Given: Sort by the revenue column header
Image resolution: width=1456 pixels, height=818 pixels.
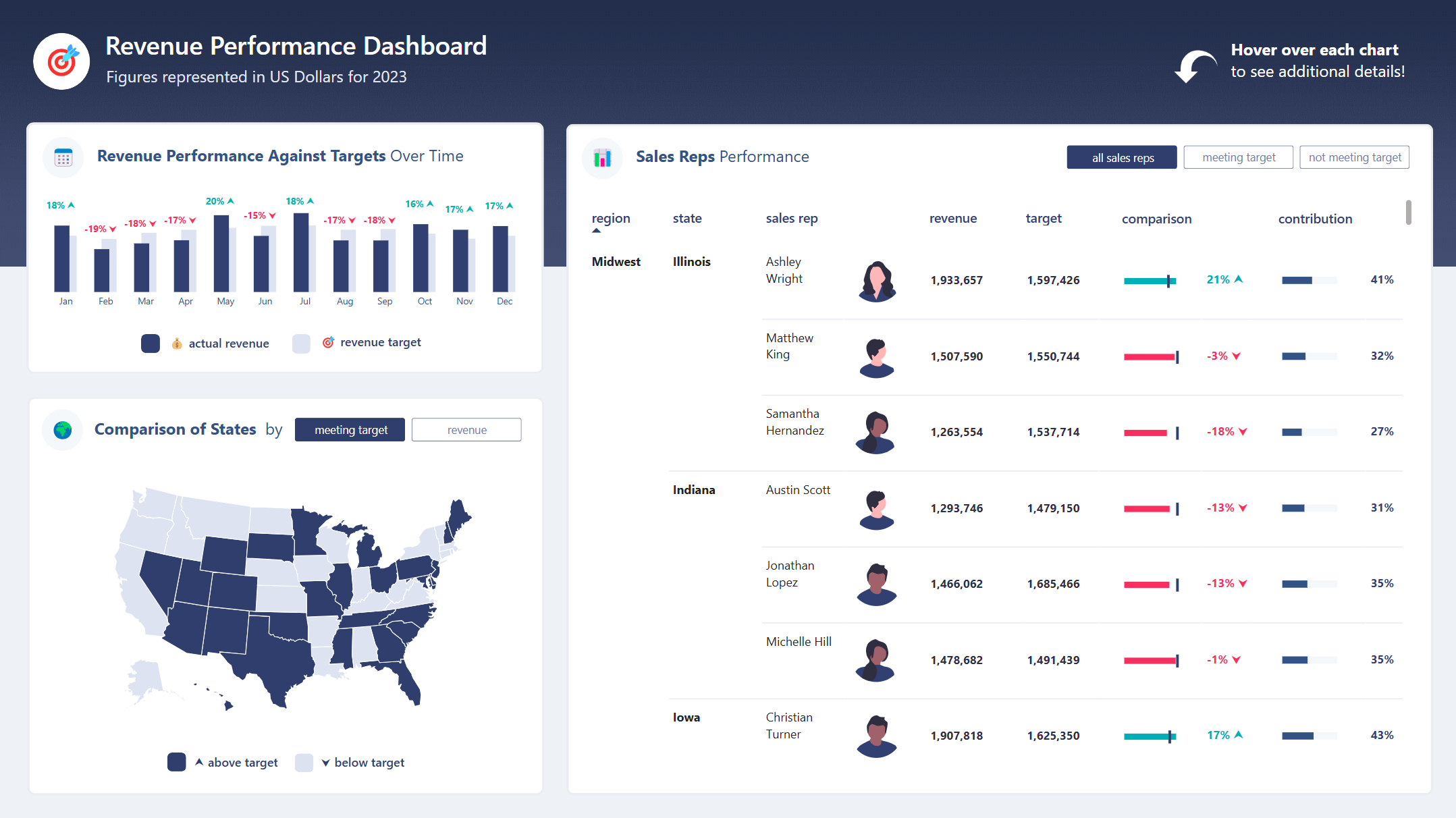Looking at the screenshot, I should [952, 219].
